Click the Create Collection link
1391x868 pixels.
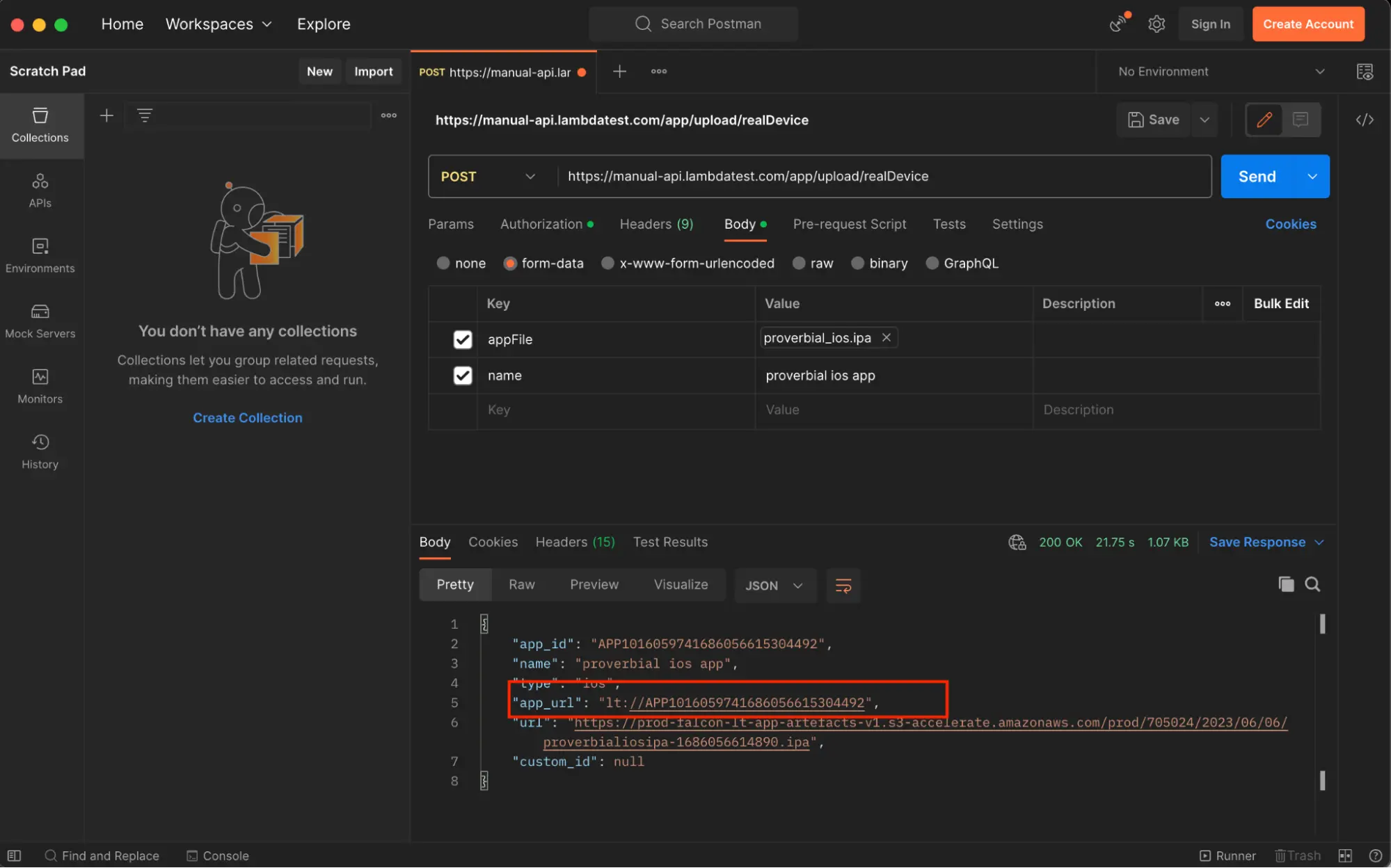click(247, 417)
